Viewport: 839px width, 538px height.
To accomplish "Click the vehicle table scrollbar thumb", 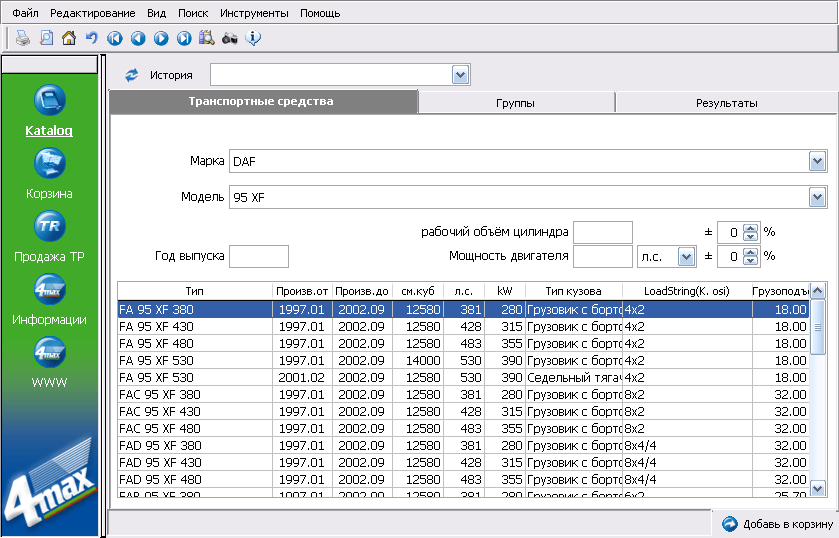I will tap(818, 327).
